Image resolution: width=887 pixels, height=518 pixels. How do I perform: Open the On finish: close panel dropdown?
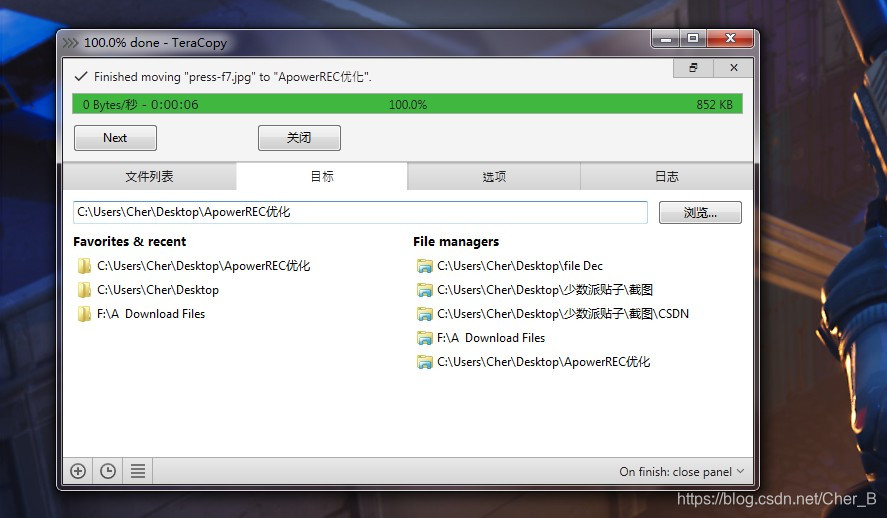click(x=682, y=472)
